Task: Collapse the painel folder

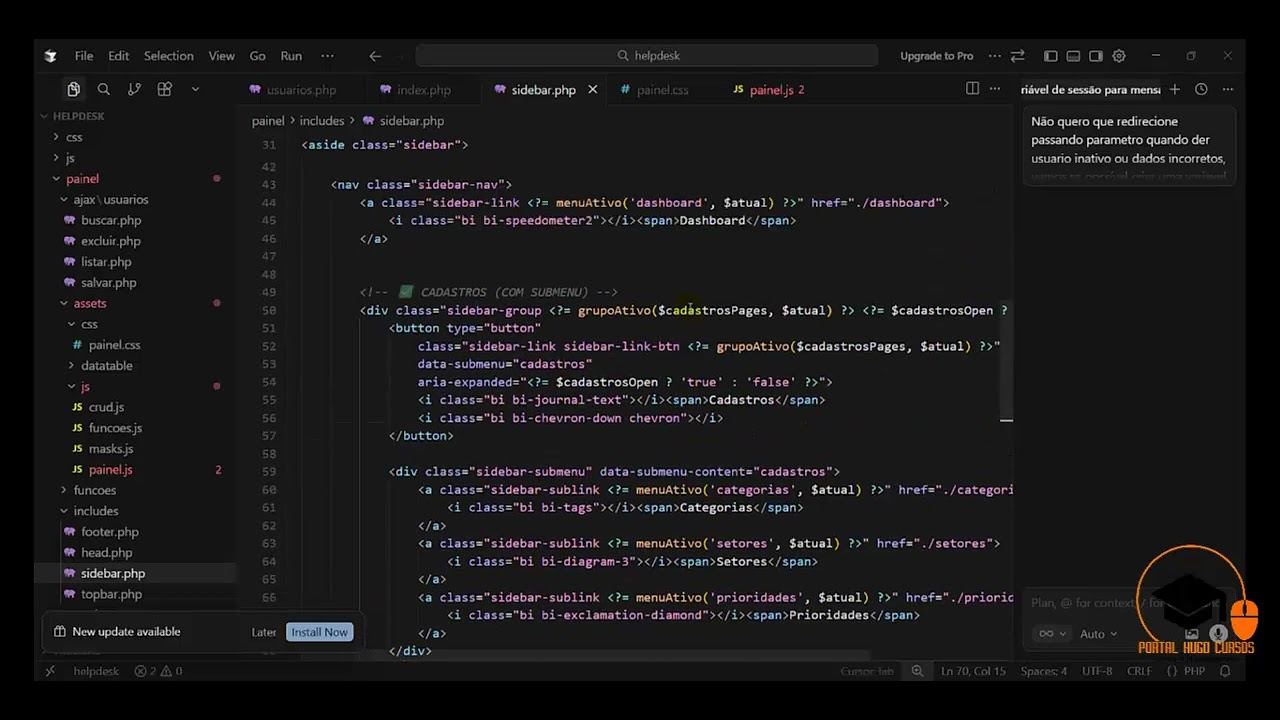Action: [82, 179]
